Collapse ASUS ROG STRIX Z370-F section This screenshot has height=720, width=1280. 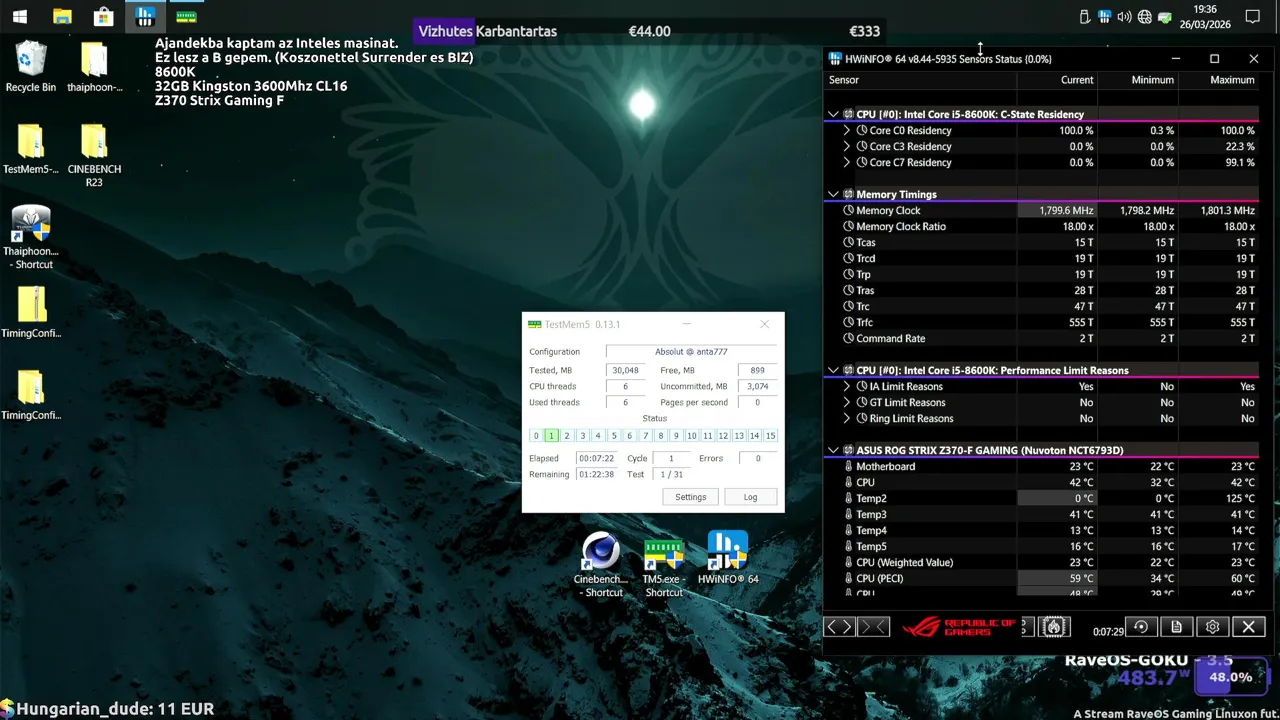[x=833, y=450]
